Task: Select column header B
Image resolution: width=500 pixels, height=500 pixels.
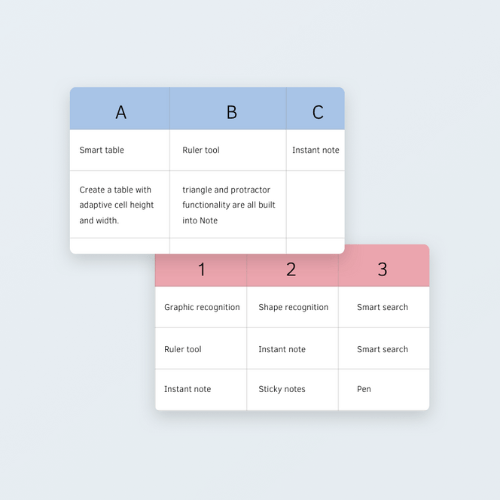Action: tap(228, 108)
